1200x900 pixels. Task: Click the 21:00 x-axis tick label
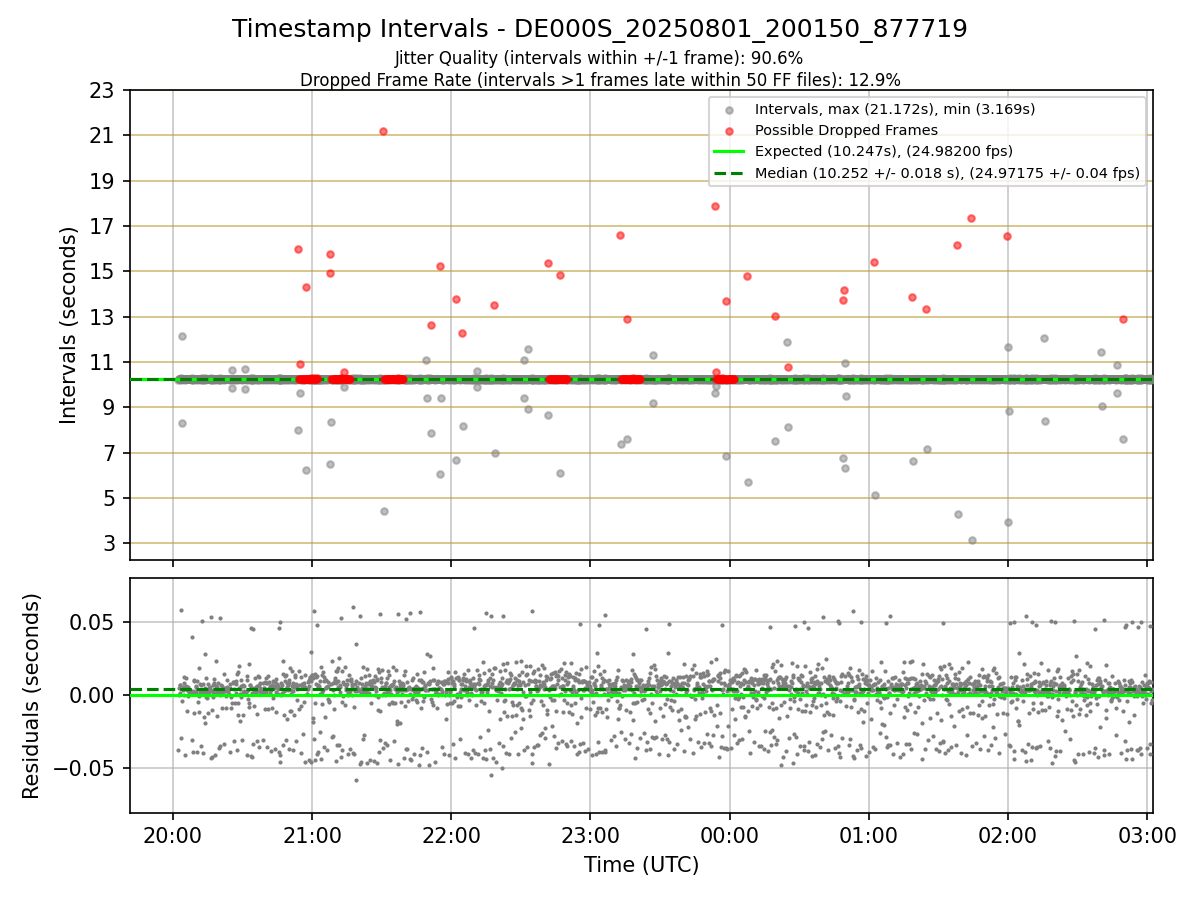click(311, 835)
